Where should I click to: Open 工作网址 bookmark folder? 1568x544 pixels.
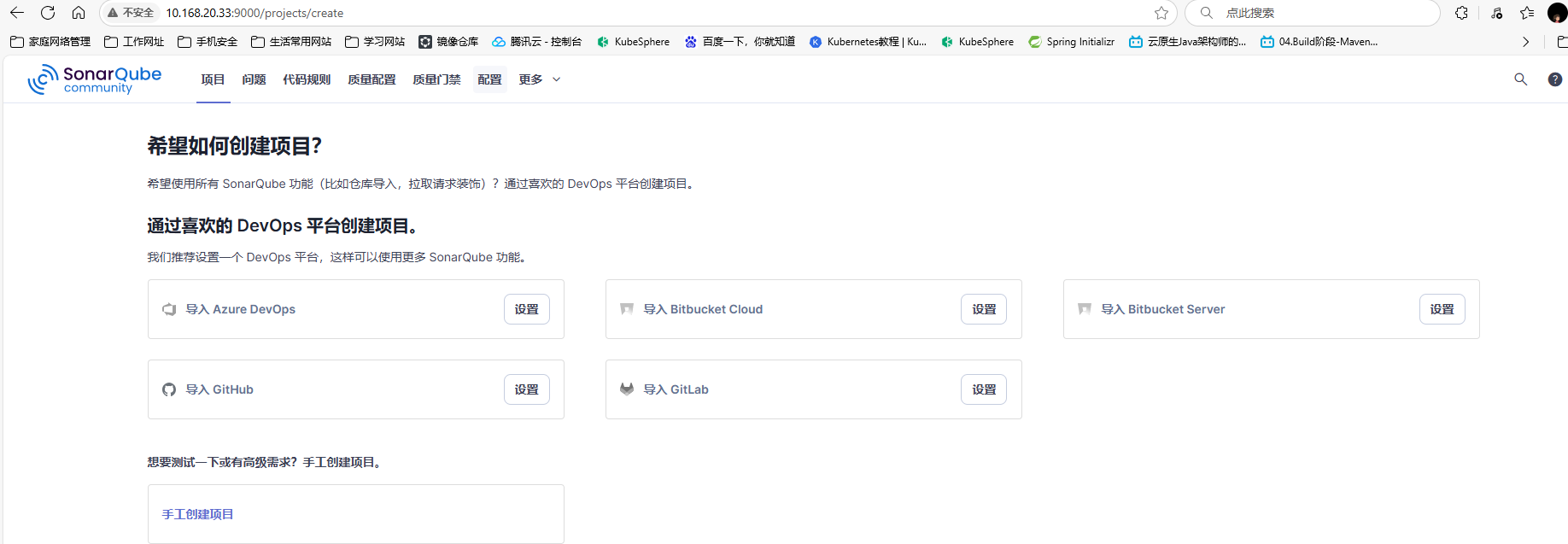tap(134, 41)
